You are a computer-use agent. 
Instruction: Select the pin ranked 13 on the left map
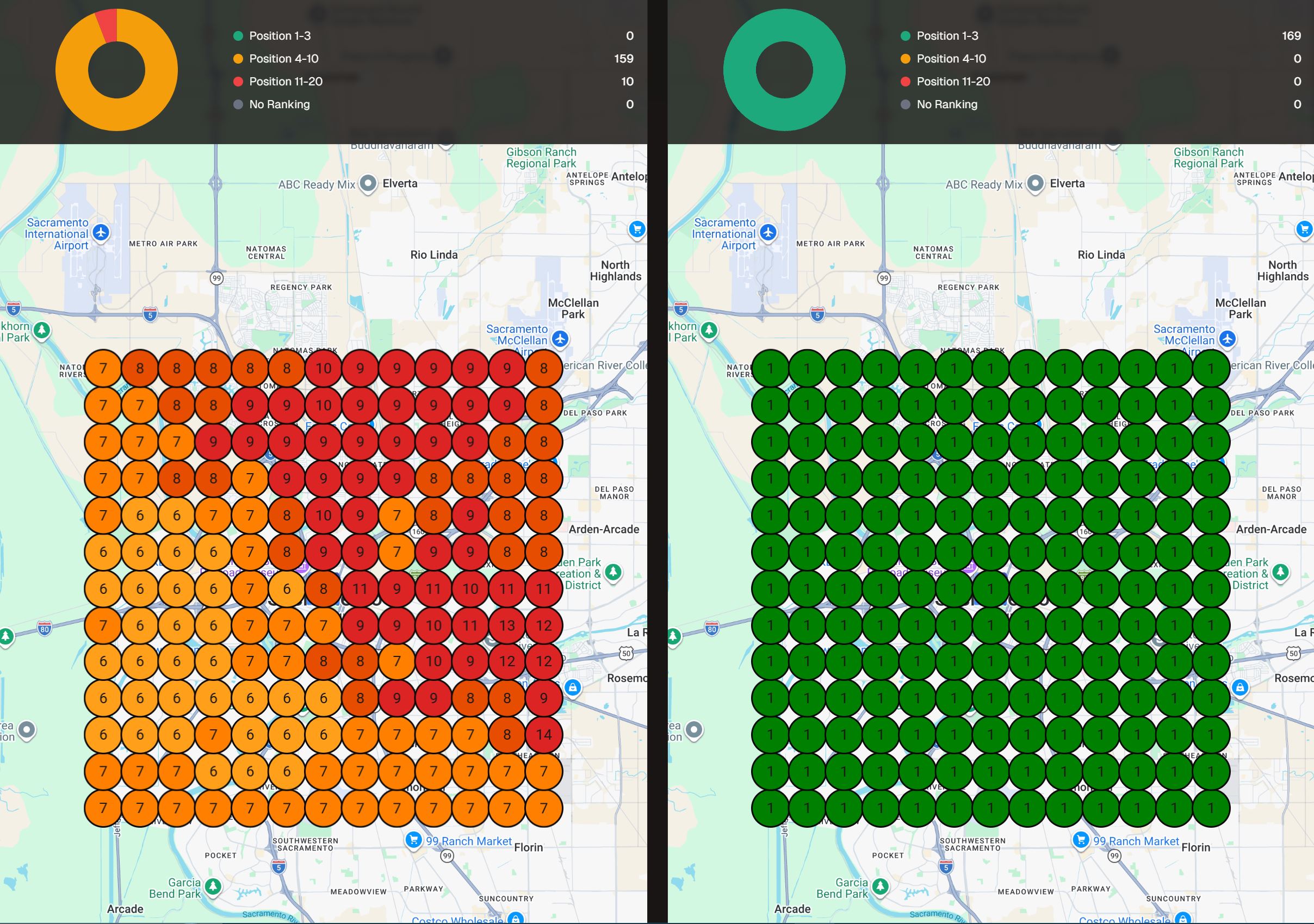[506, 624]
